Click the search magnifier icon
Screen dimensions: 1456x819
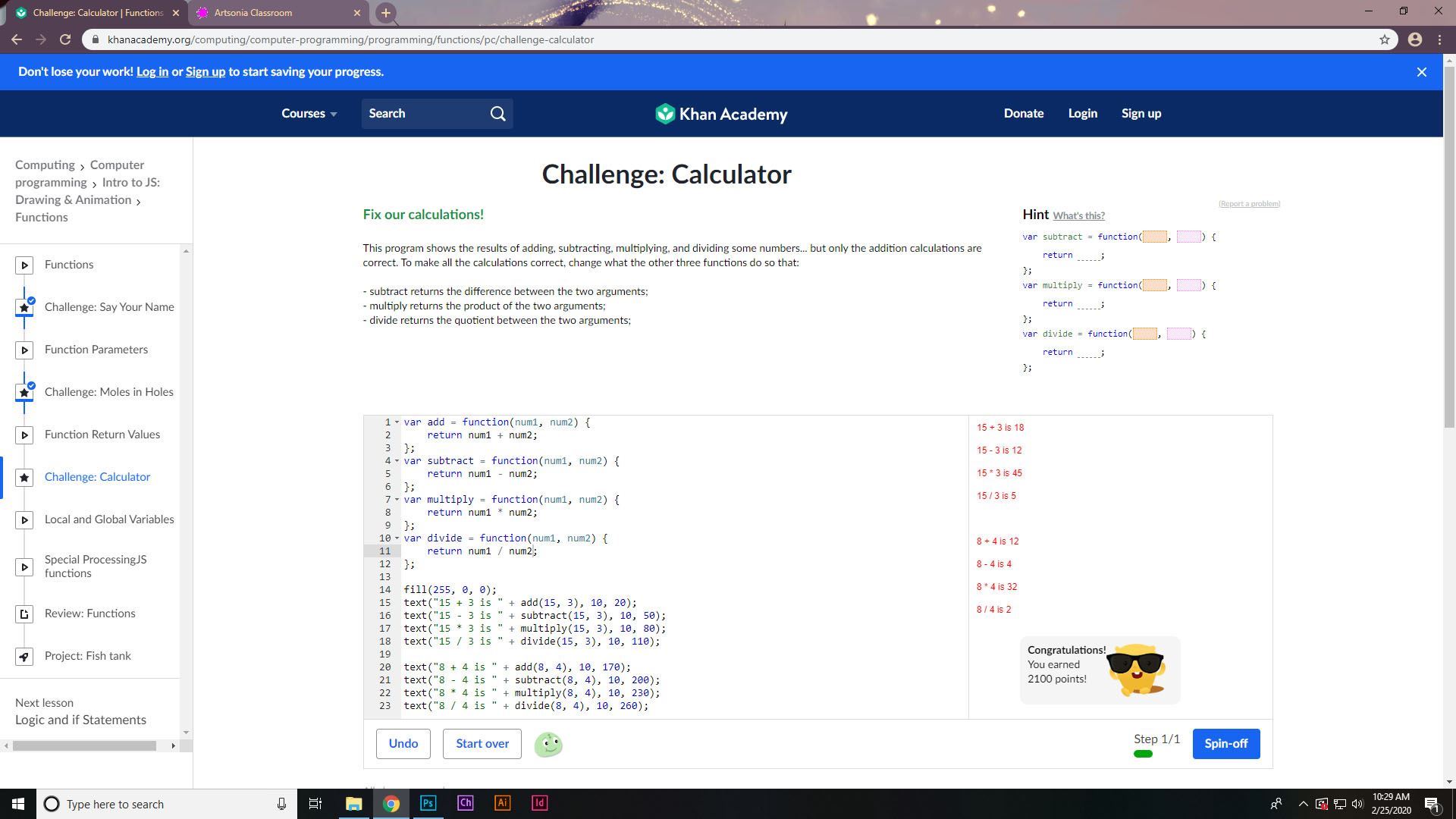pyautogui.click(x=497, y=114)
